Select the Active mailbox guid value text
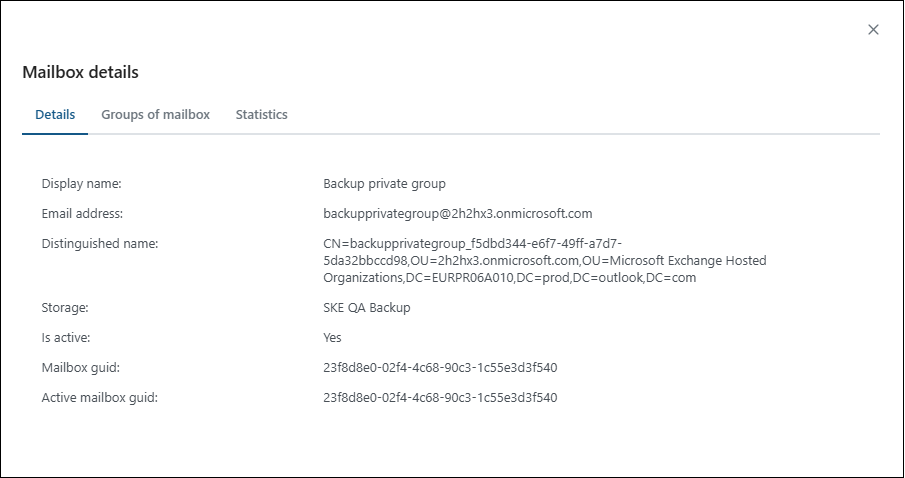 (x=440, y=398)
